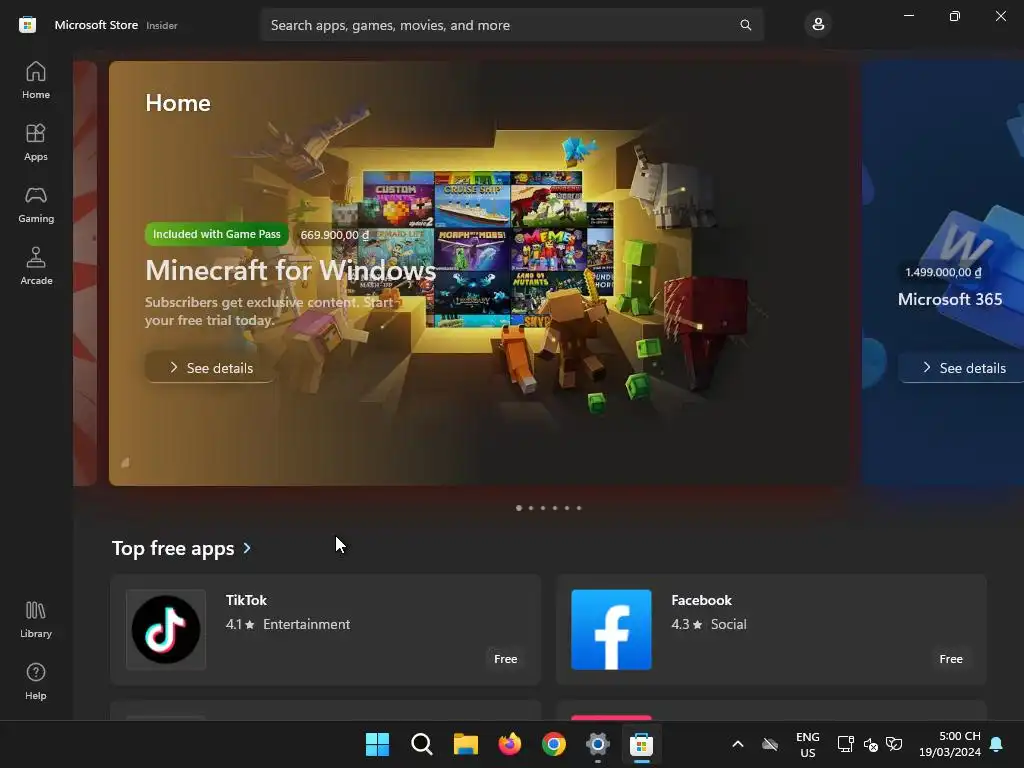Launch Google Chrome from the taskbar

[x=554, y=744]
